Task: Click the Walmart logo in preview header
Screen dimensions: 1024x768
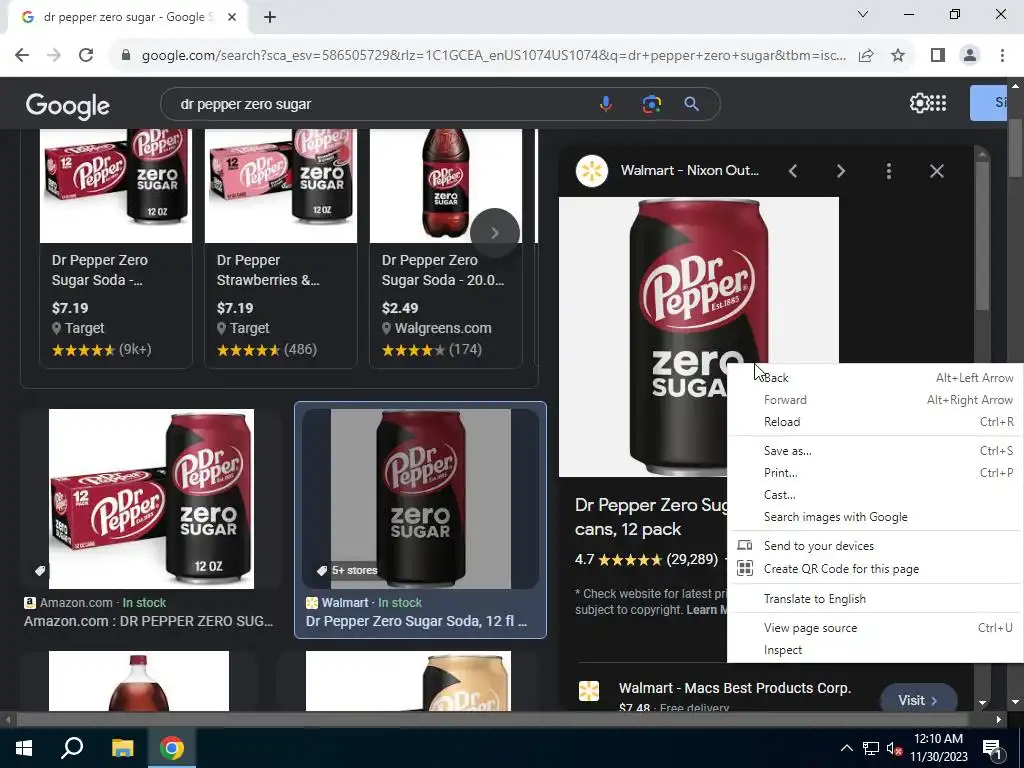Action: [x=592, y=171]
